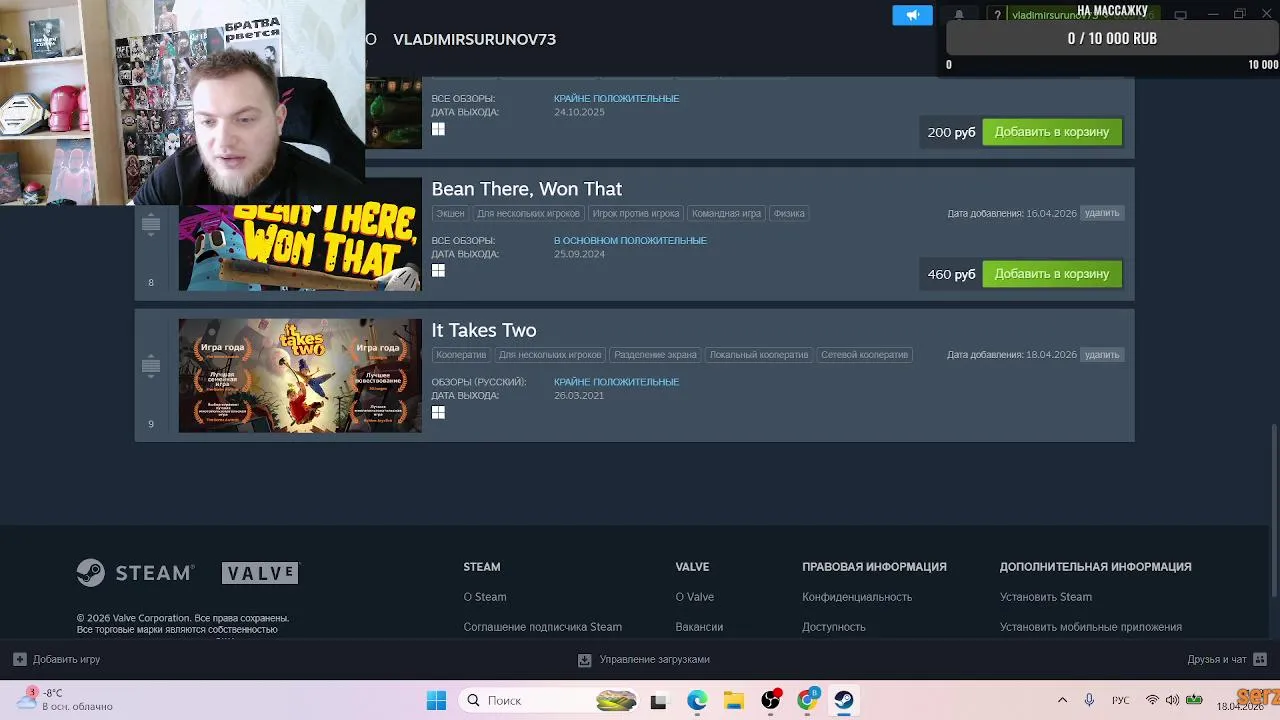This screenshot has width=1280, height=720.
Task: Launch Microsoft Edge from taskbar
Action: [697, 701]
